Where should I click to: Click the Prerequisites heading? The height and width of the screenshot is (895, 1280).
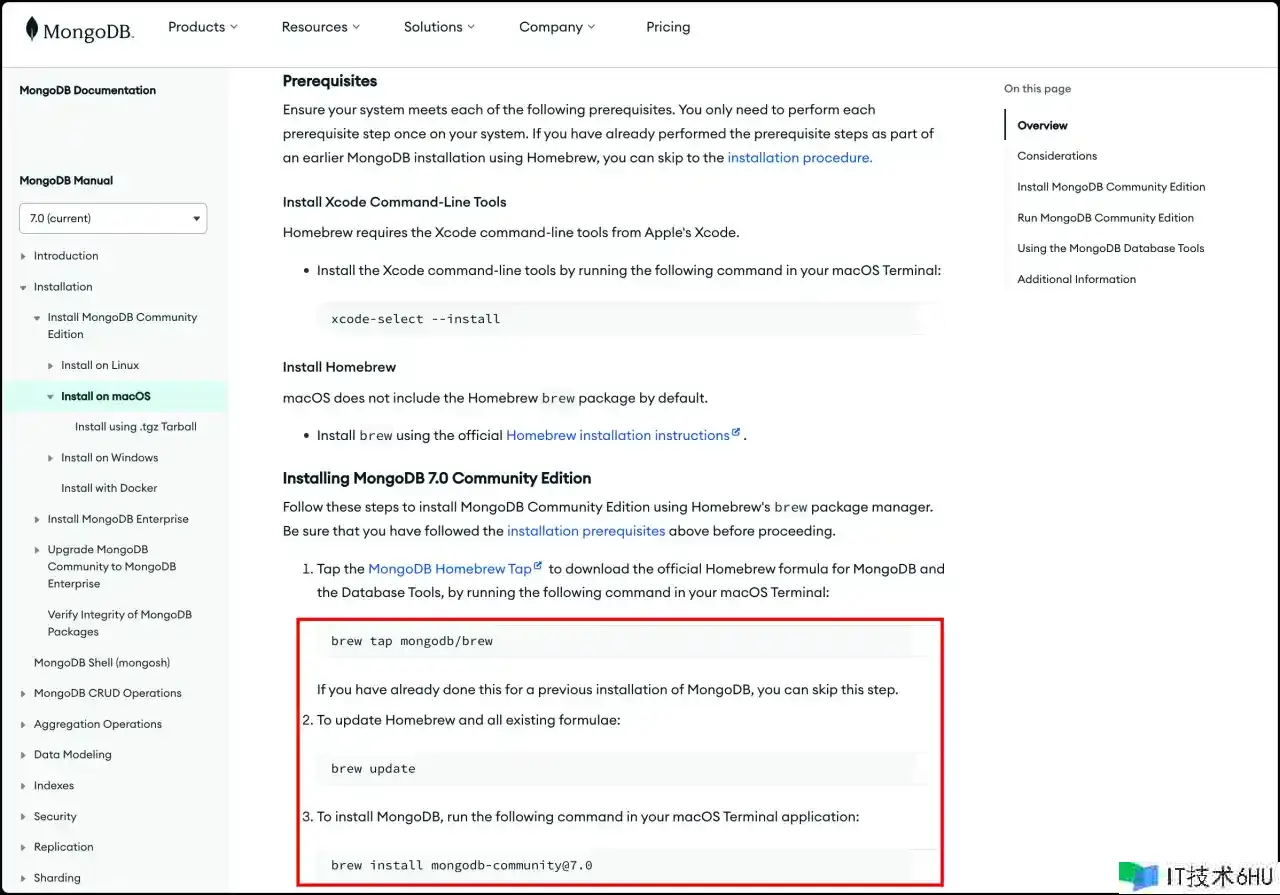click(x=330, y=81)
